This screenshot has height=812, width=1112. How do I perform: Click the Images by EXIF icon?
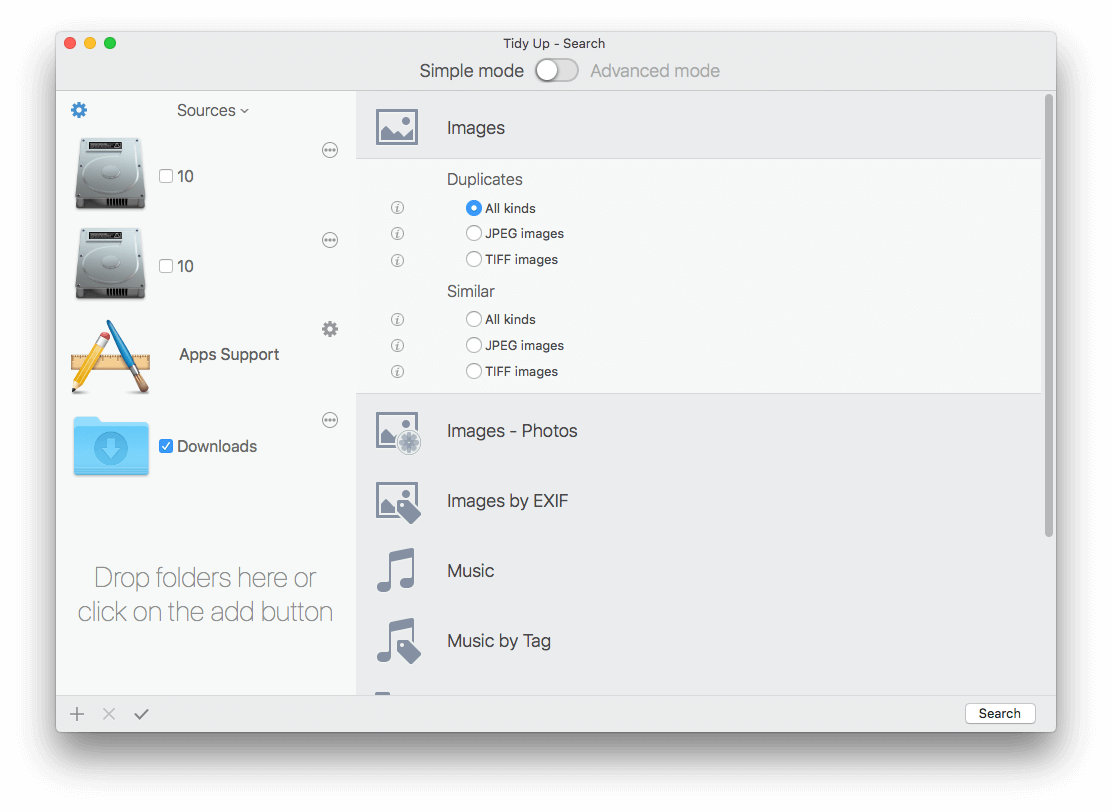[x=398, y=502]
